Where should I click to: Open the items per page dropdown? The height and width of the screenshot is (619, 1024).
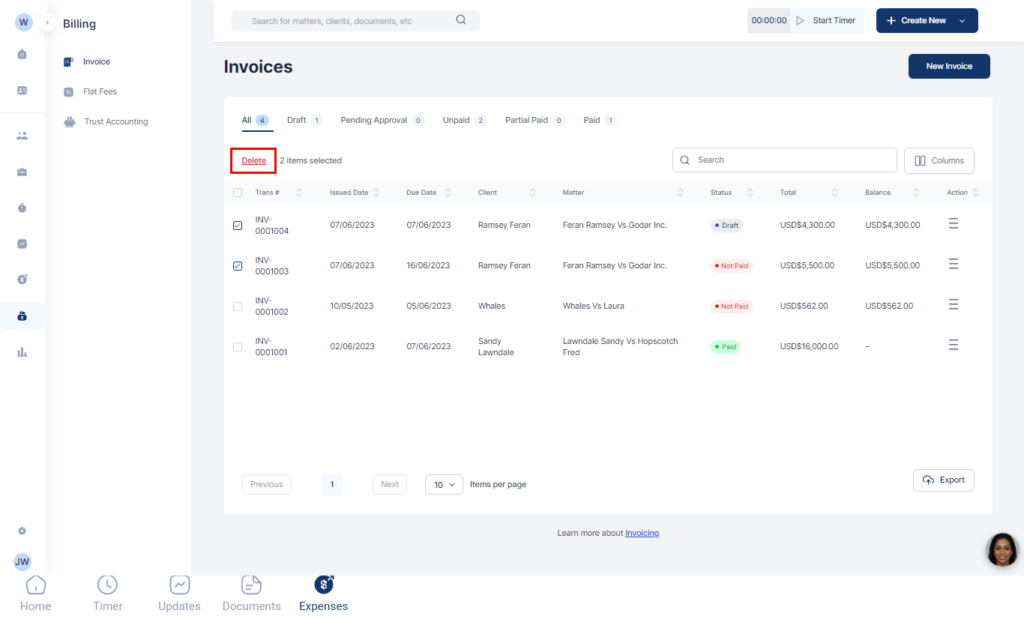pos(444,484)
